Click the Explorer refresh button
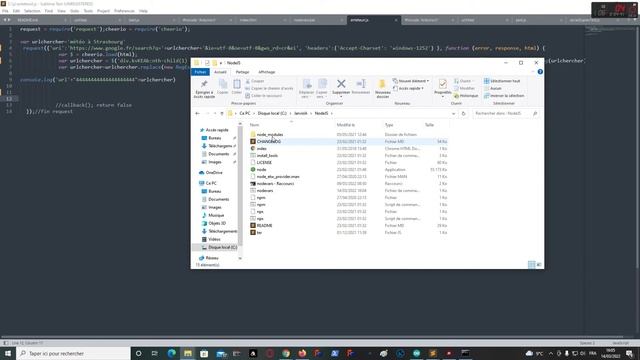 click(463, 113)
